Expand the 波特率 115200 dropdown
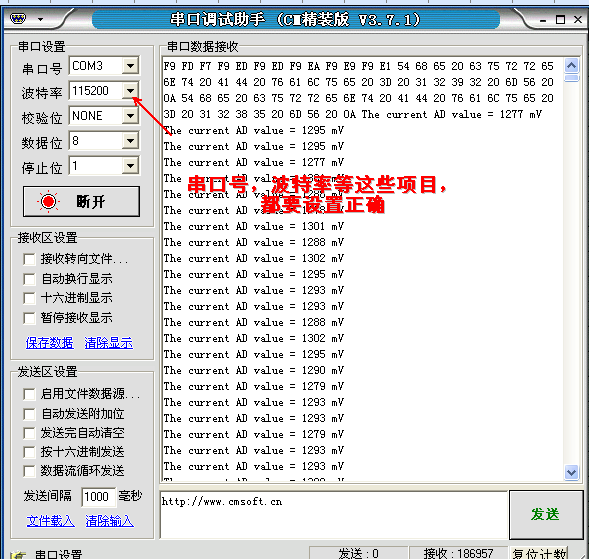589x559 pixels. 130,91
